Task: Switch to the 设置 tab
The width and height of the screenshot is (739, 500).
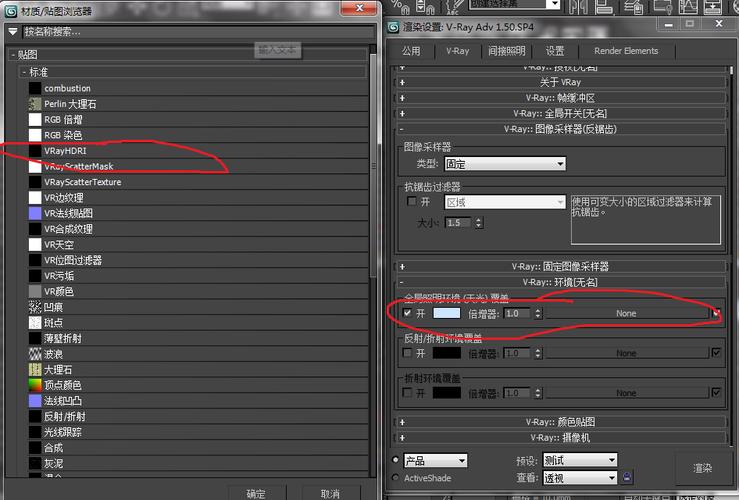Action: [x=555, y=51]
